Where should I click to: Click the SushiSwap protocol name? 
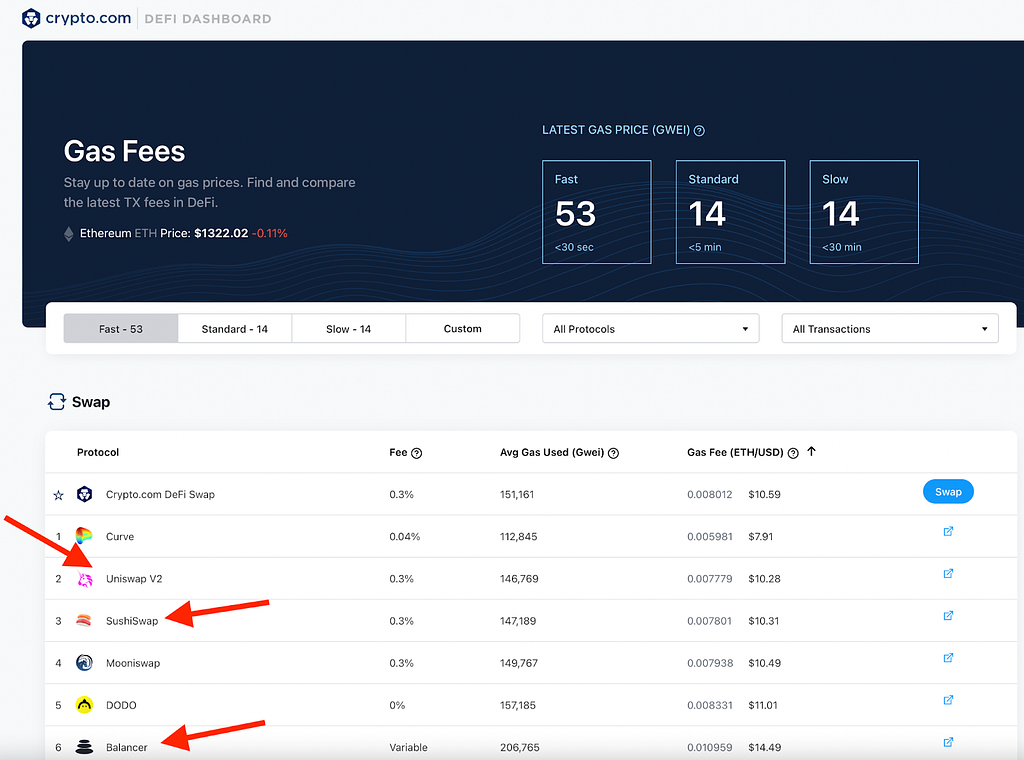point(132,621)
